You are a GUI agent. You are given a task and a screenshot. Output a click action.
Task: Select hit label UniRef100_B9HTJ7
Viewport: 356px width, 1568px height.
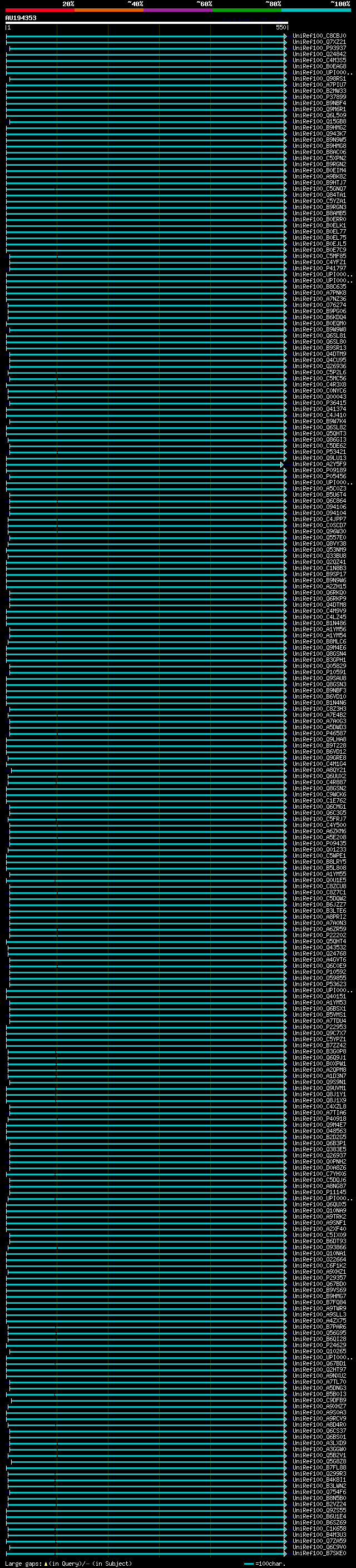pyautogui.click(x=319, y=182)
